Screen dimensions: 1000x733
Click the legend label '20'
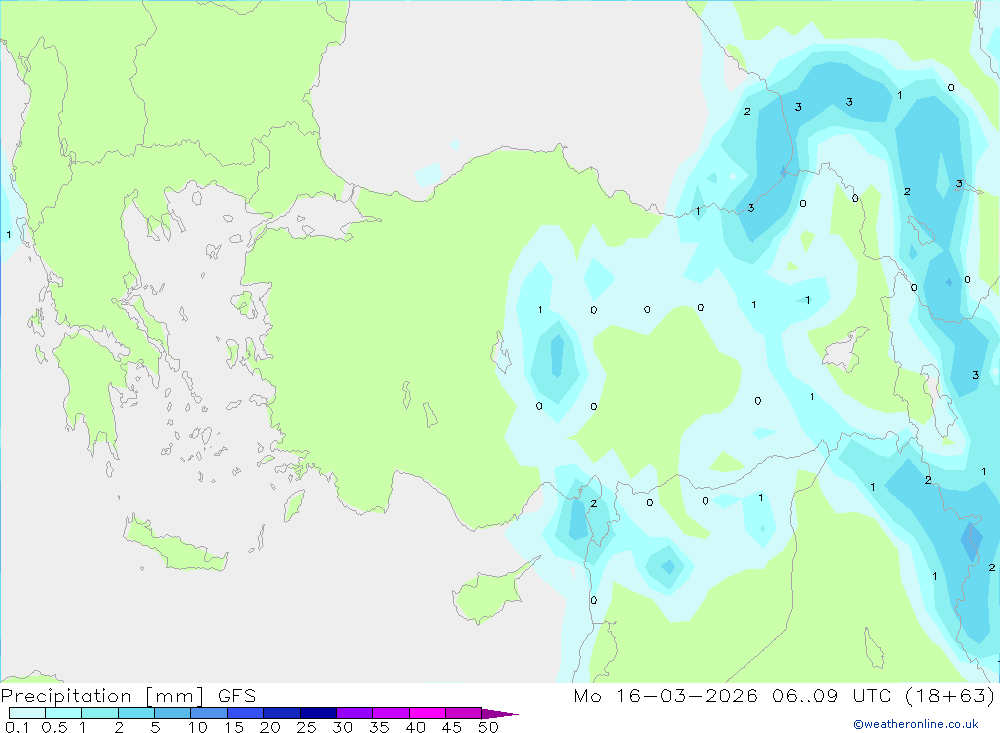(270, 727)
